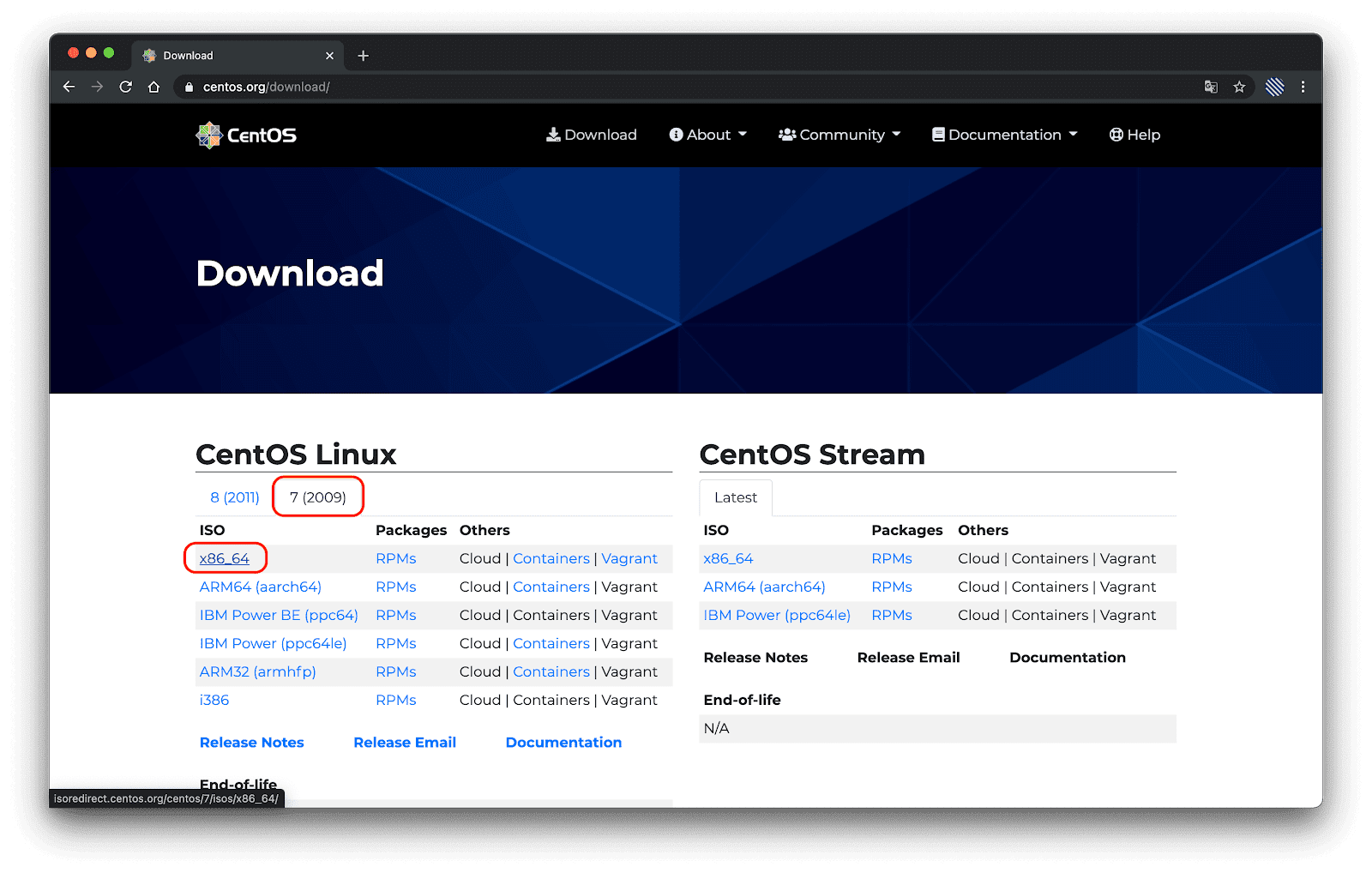Open the IBM Power (ppc64le) ISO under CentOS Linux
This screenshot has height=873, width=1372.
coord(274,643)
